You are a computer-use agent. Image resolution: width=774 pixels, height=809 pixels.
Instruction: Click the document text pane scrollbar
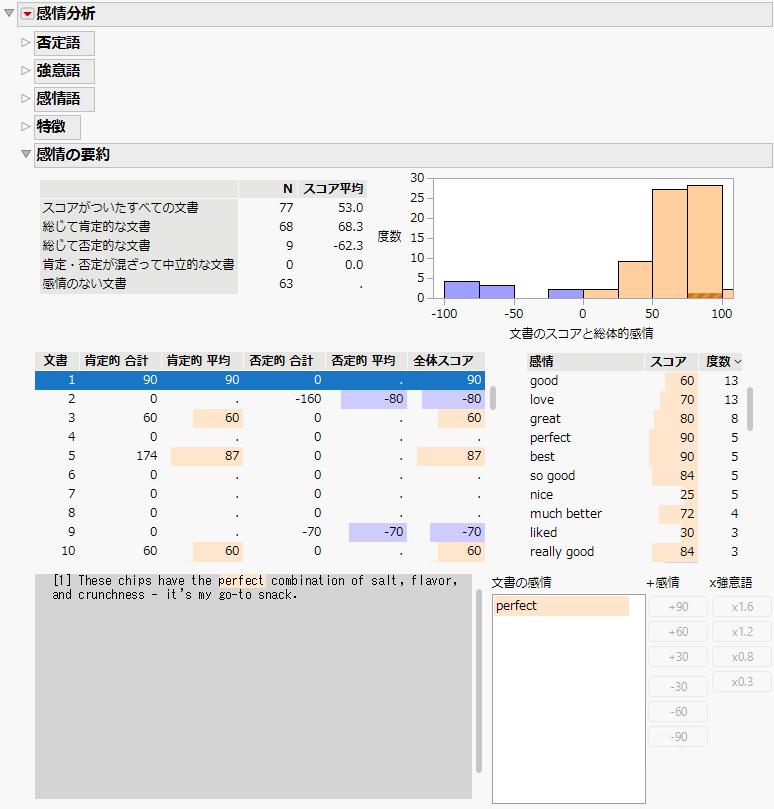point(479,681)
